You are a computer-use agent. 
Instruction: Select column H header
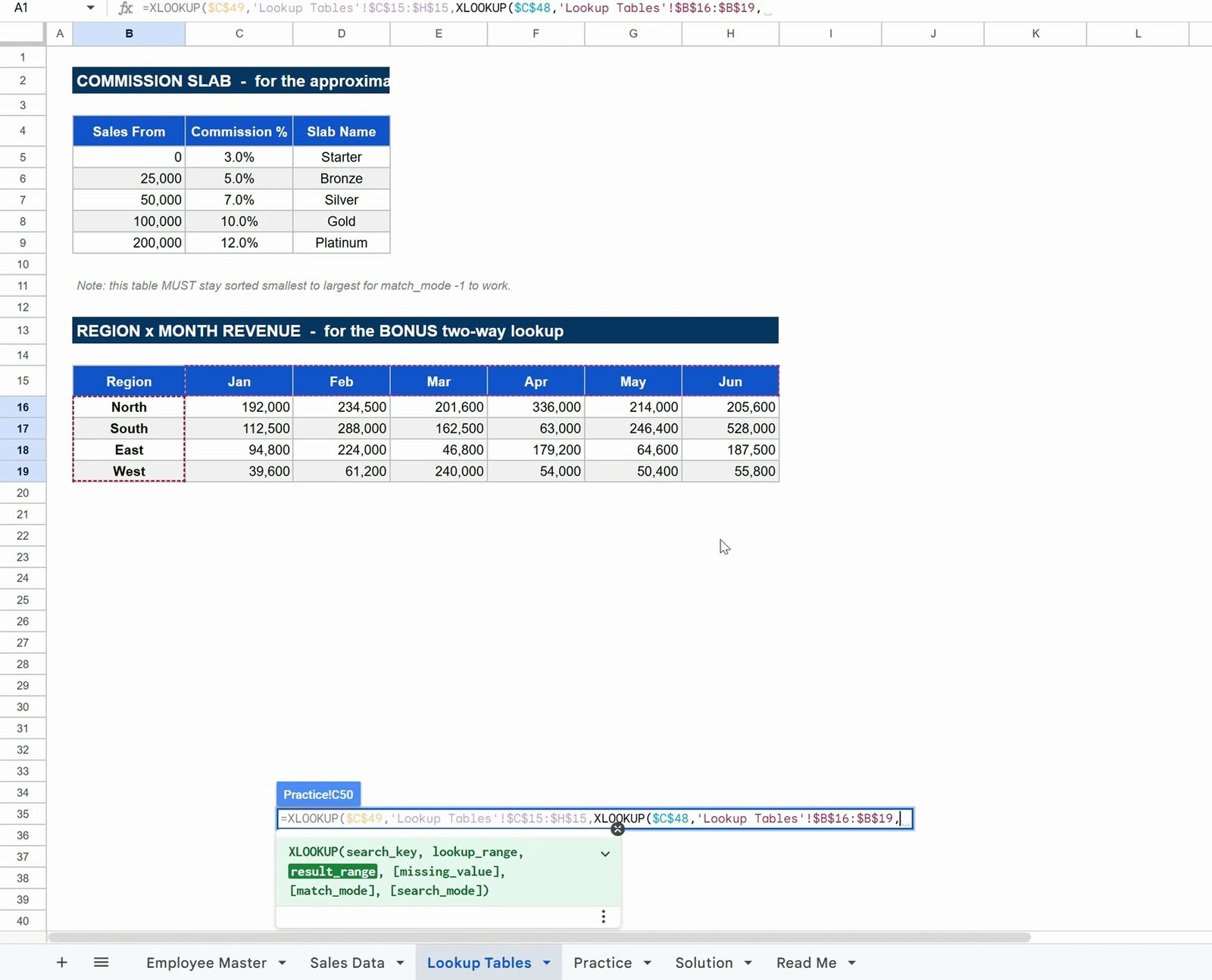pyautogui.click(x=730, y=33)
